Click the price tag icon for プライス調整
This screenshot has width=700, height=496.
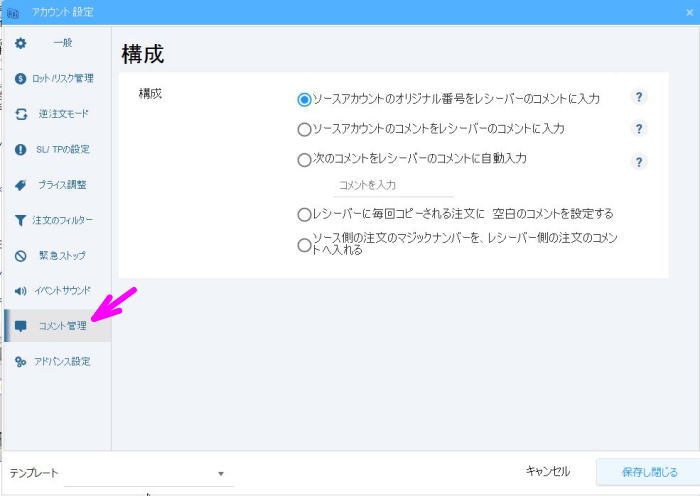click(x=21, y=185)
